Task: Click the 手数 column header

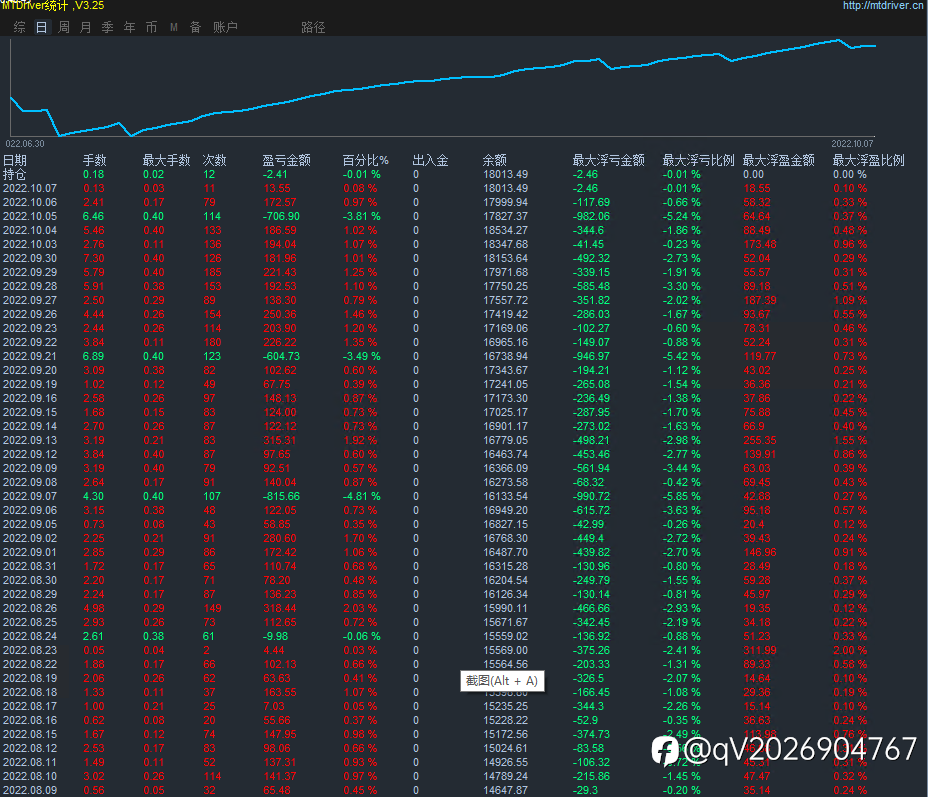Action: click(95, 160)
